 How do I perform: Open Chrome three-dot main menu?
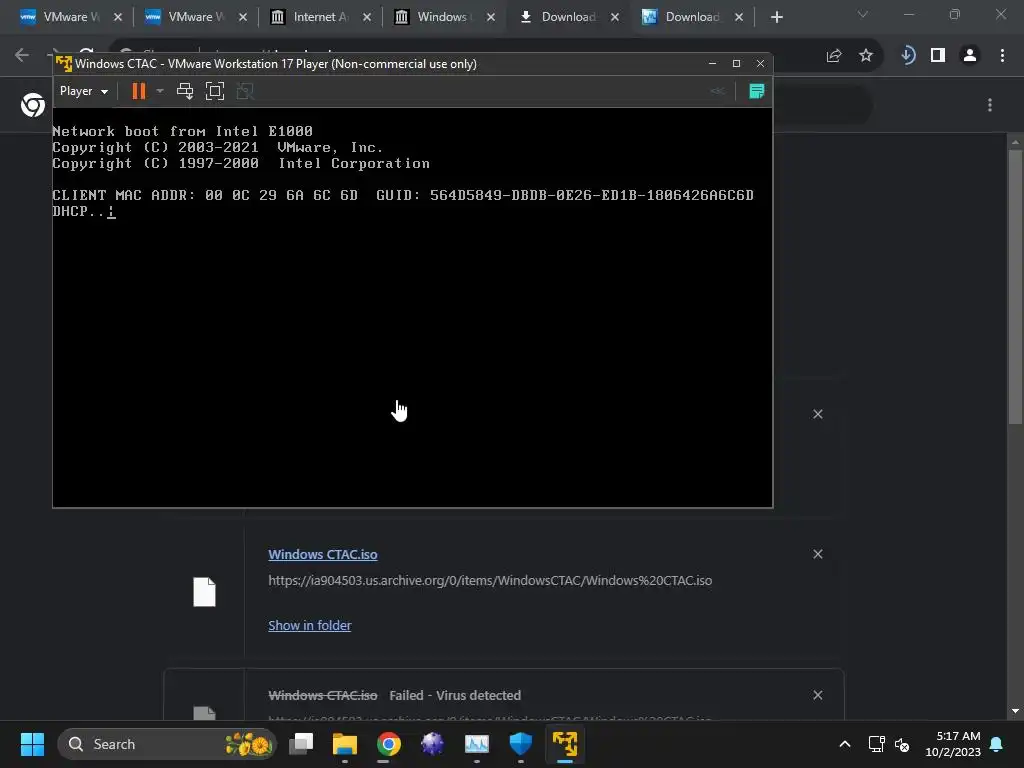coord(1002,56)
